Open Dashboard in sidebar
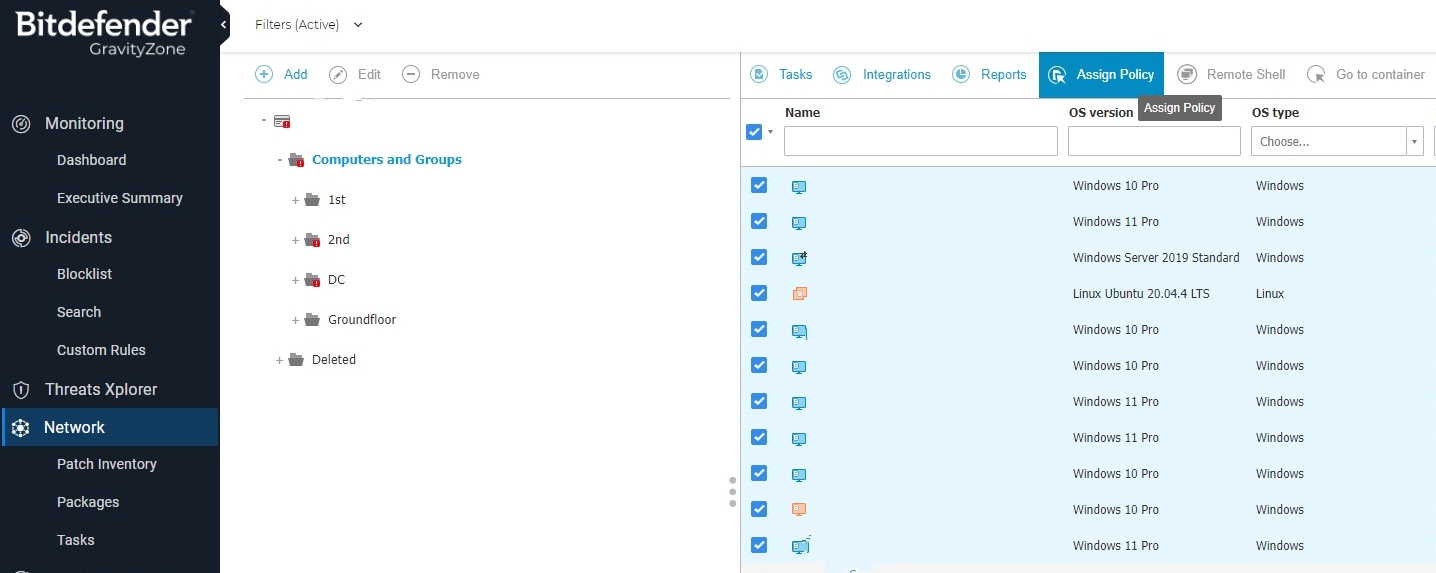 pos(91,160)
